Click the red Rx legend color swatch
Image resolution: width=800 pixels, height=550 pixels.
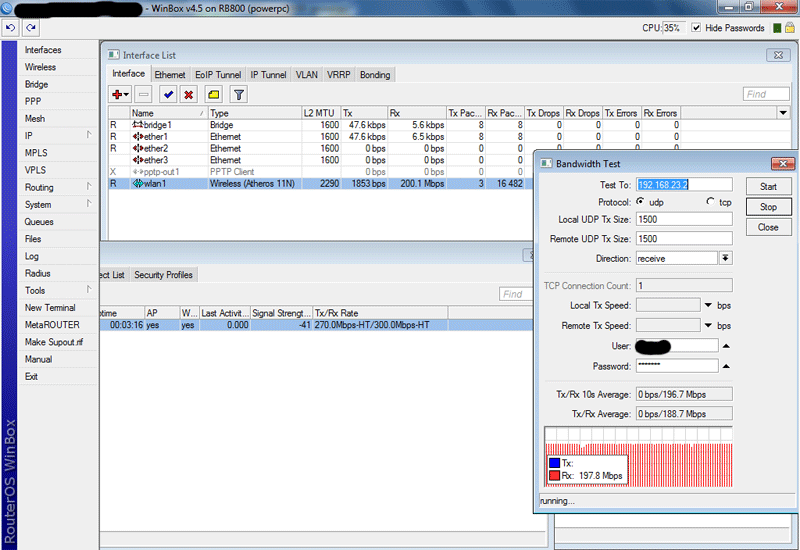[555, 476]
